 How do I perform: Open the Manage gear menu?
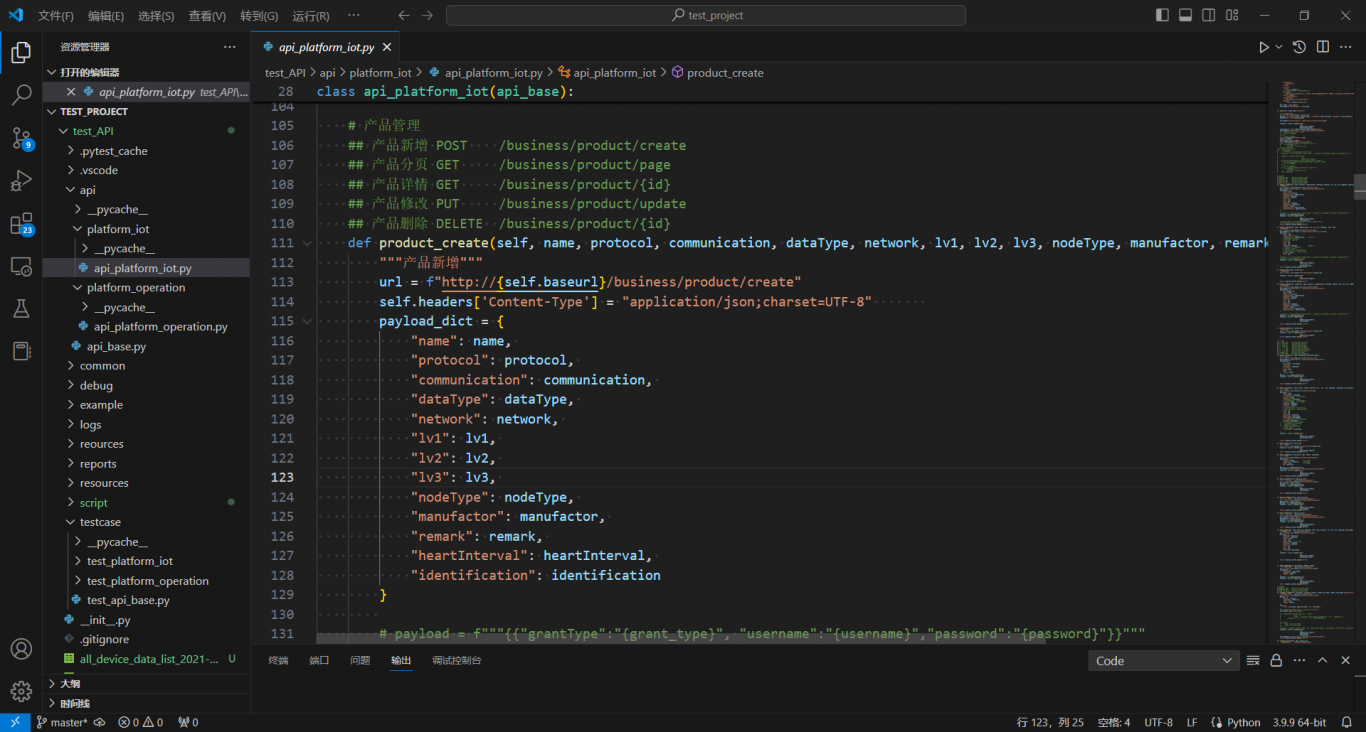(x=21, y=691)
